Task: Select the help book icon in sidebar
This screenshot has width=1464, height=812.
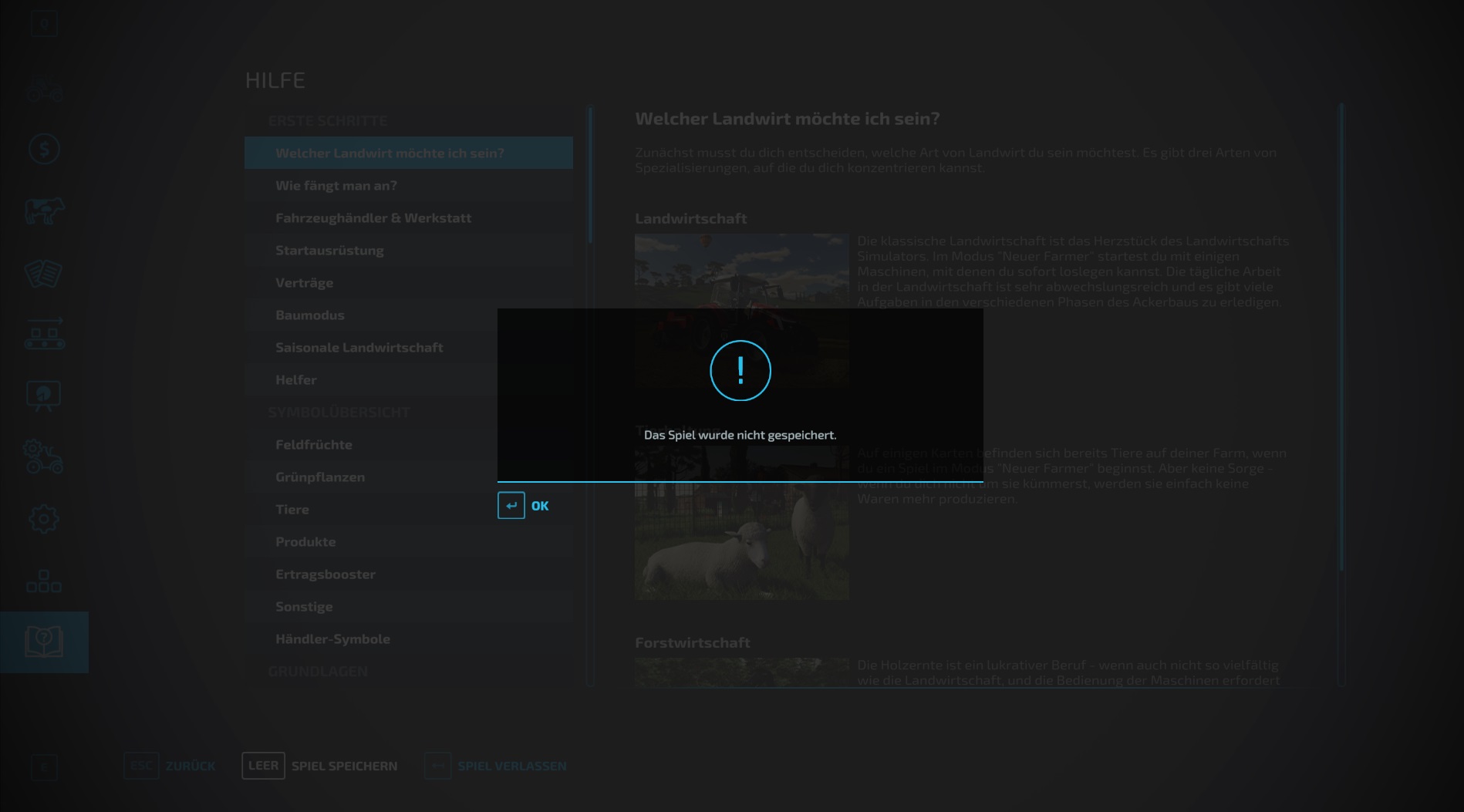Action: pyautogui.click(x=44, y=642)
